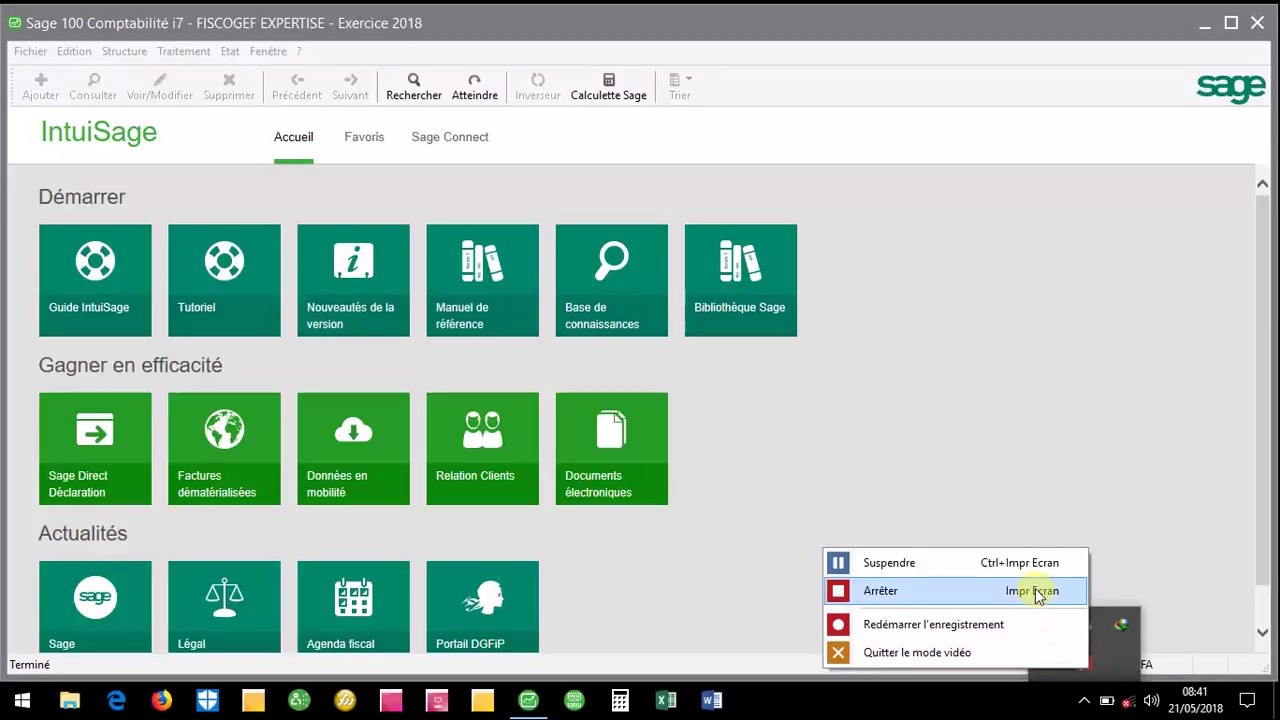Open the Relation Clients tile
The height and width of the screenshot is (720, 1280).
(482, 448)
